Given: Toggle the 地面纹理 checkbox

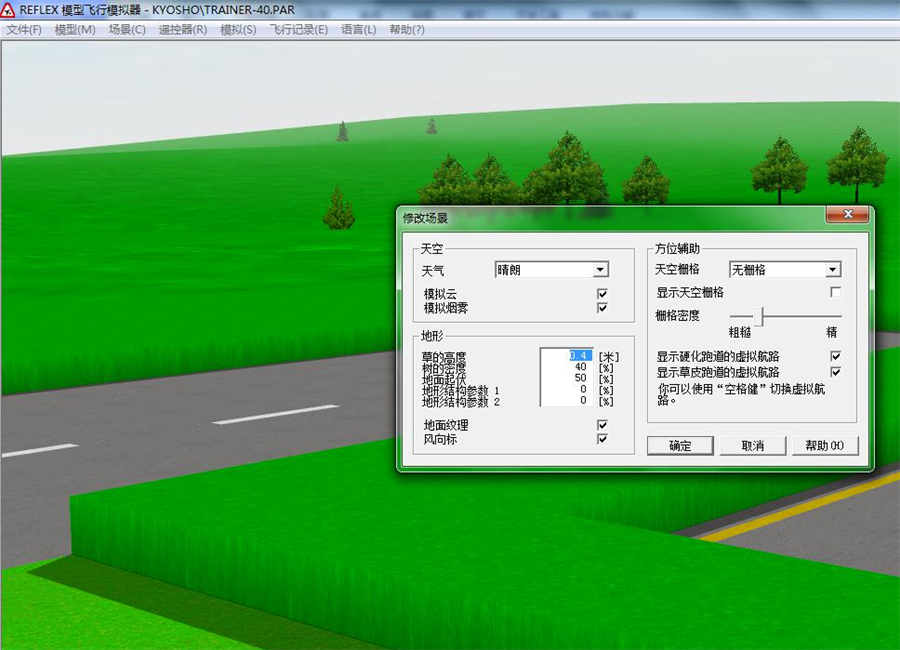Looking at the screenshot, I should click(602, 425).
